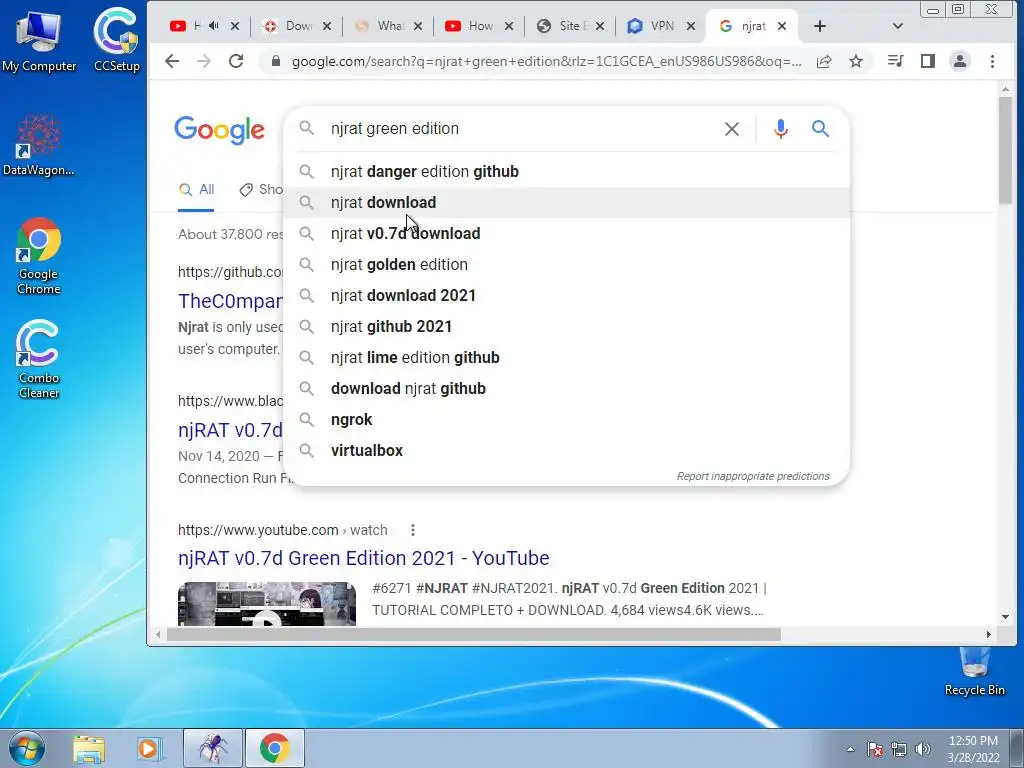Click the lock icon in the address bar
This screenshot has width=1024, height=768.
(x=276, y=61)
